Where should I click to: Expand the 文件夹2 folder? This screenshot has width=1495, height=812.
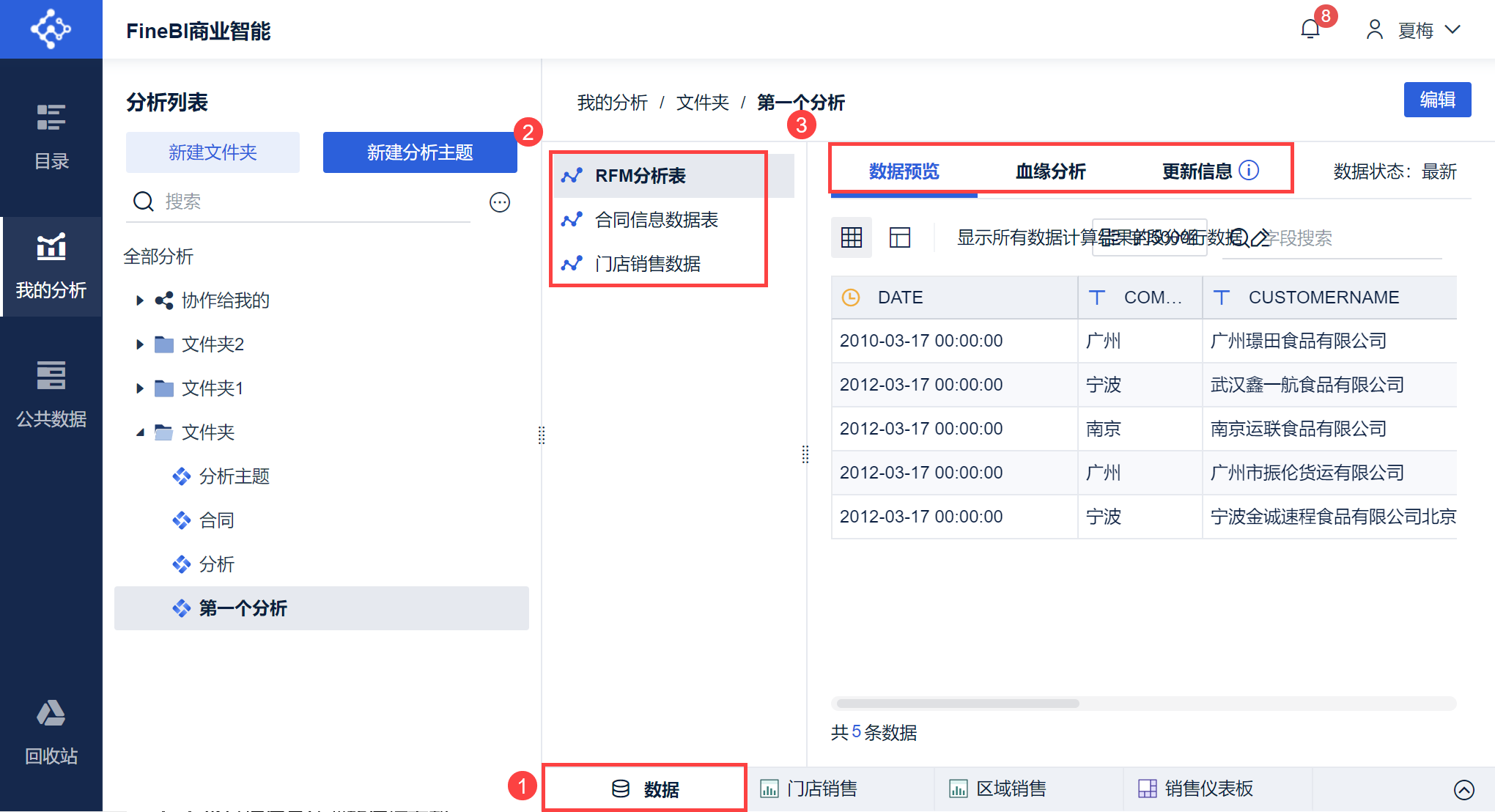140,344
